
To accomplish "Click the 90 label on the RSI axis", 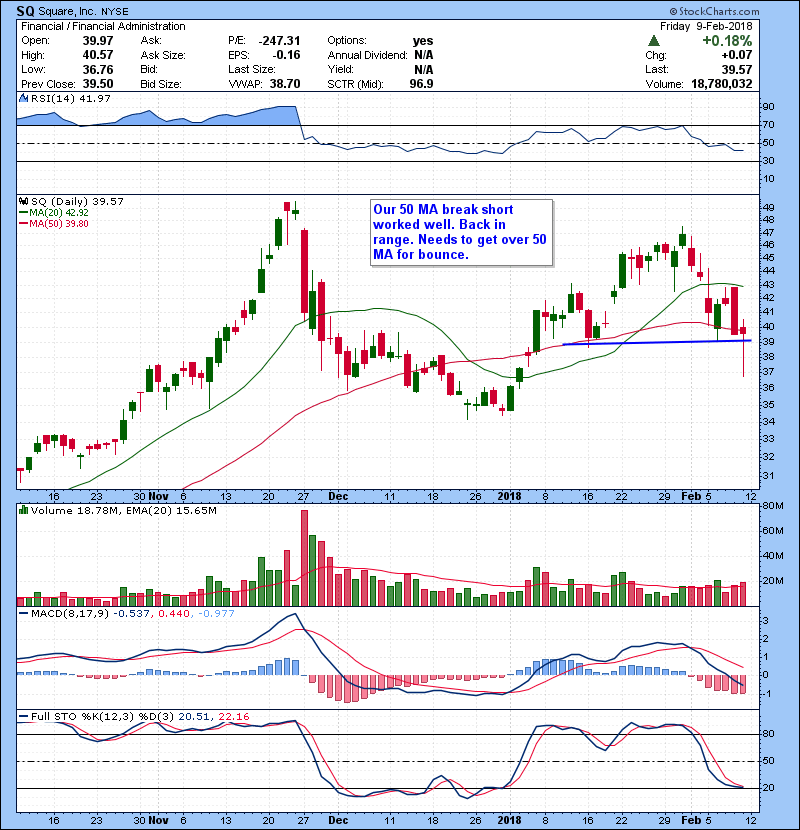I will [768, 106].
